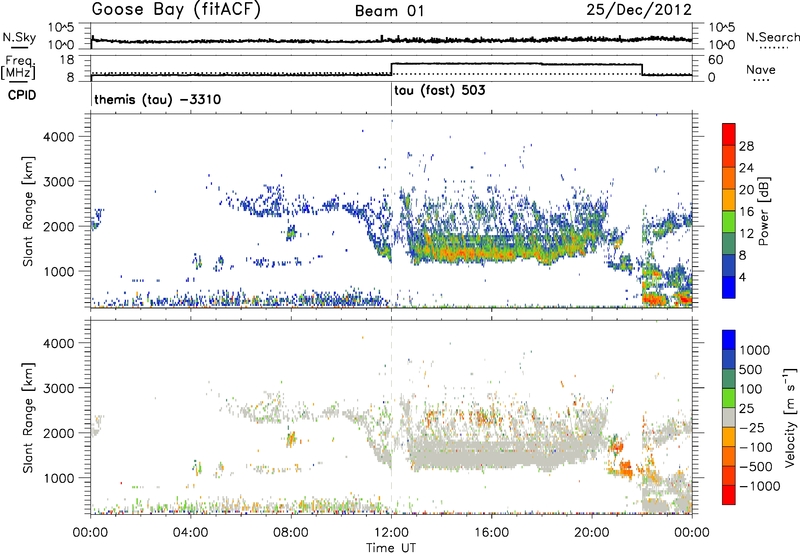Click the dotted line sample under Nave
This screenshot has width=800, height=554.
pyautogui.click(x=761, y=81)
